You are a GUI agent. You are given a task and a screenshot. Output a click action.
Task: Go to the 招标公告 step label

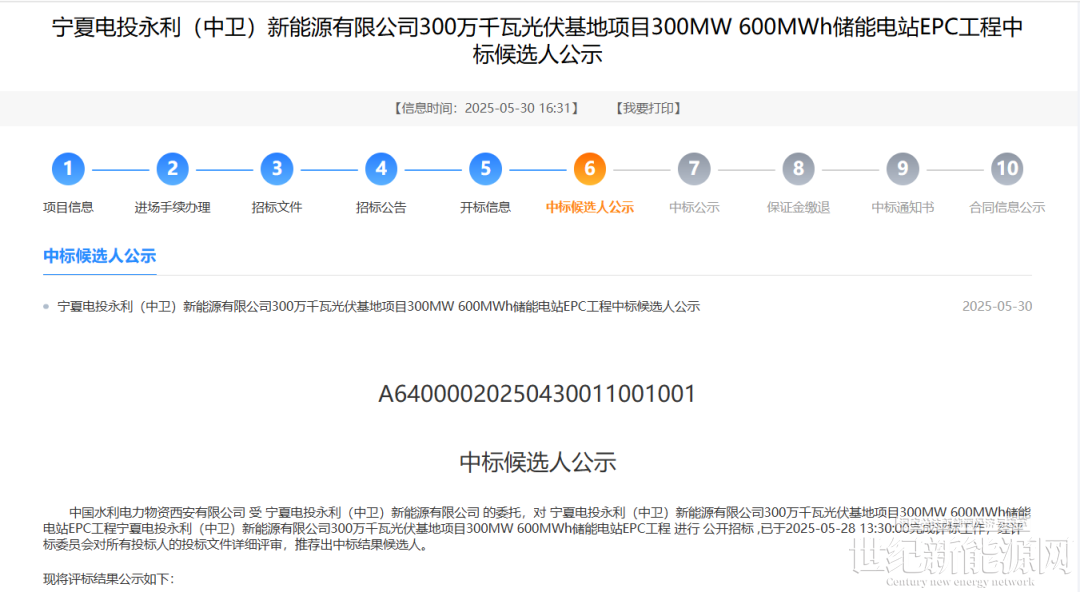click(381, 207)
